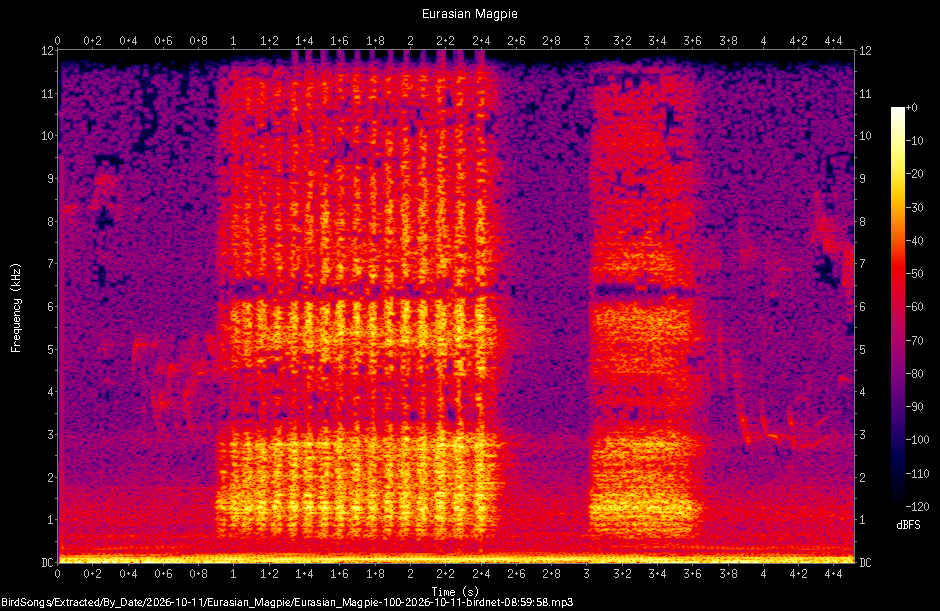This screenshot has width=940, height=611.
Task: Click the 'Frequency (kHz)' axis label
Action: (x=16, y=308)
